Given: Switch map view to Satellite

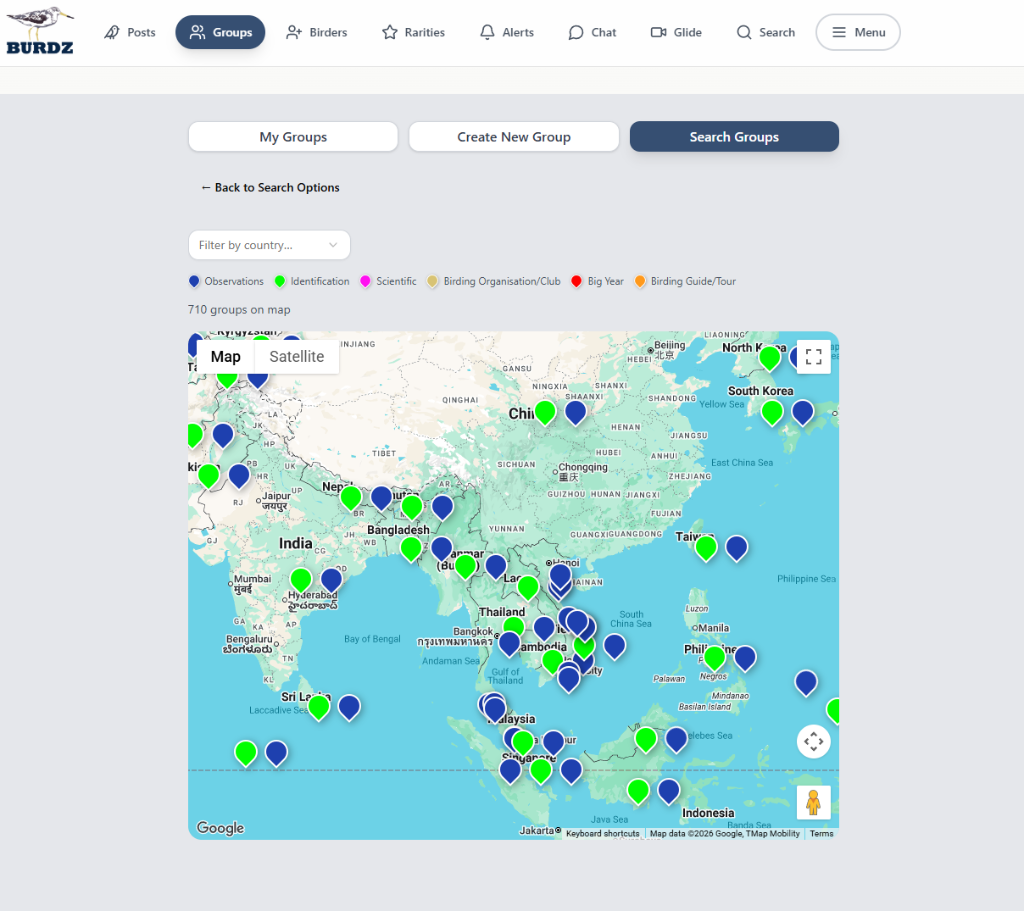Looking at the screenshot, I should [296, 357].
